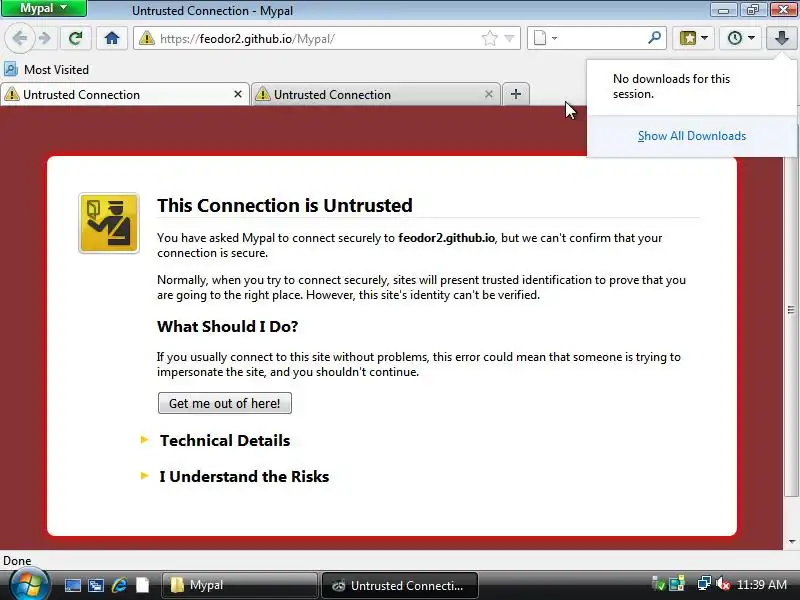Open the green Mypal application menu
This screenshot has height=600, width=800.
tap(44, 8)
